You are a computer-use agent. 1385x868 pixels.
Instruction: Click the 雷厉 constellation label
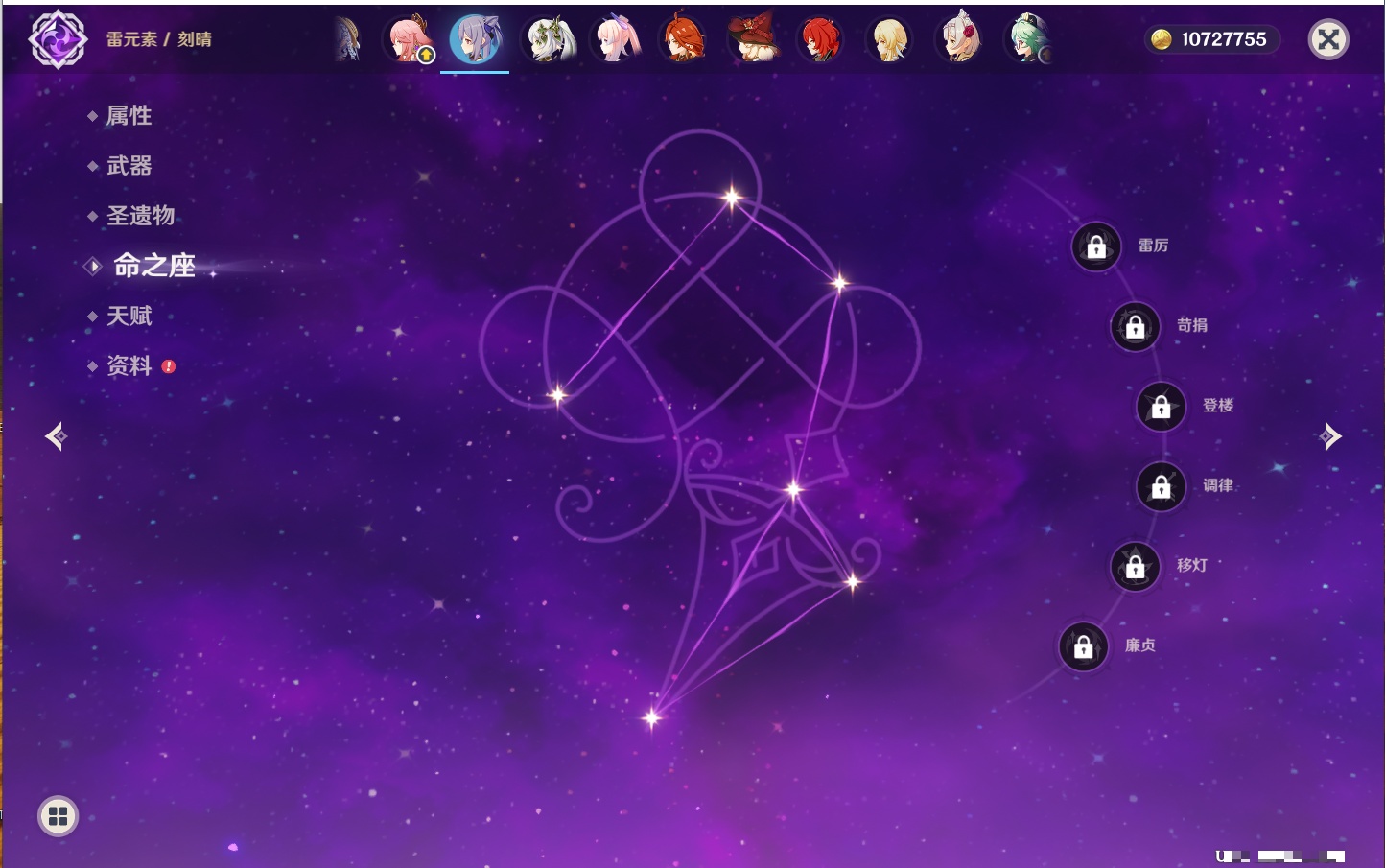point(1153,246)
